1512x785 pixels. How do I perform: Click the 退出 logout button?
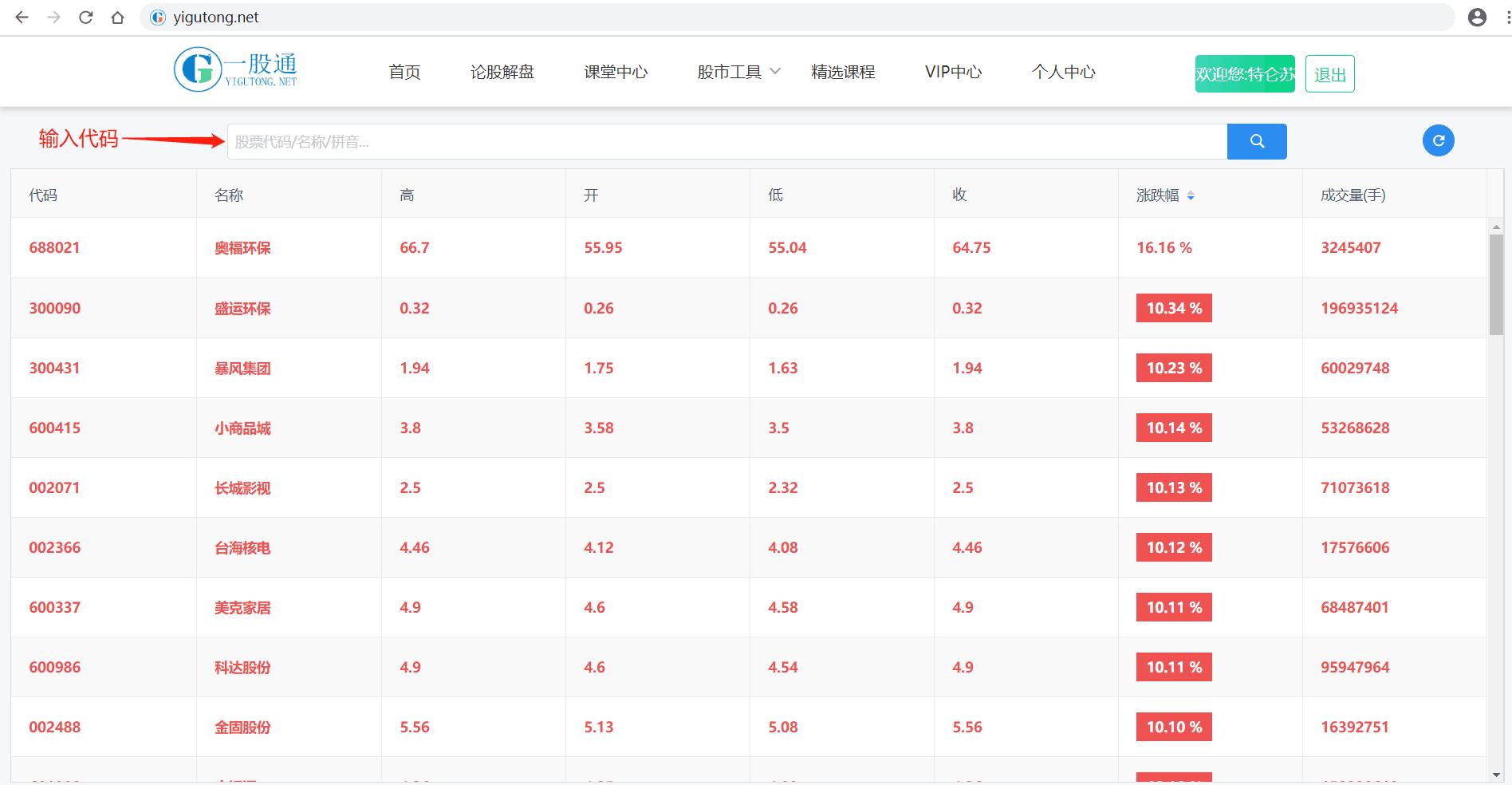[1329, 73]
